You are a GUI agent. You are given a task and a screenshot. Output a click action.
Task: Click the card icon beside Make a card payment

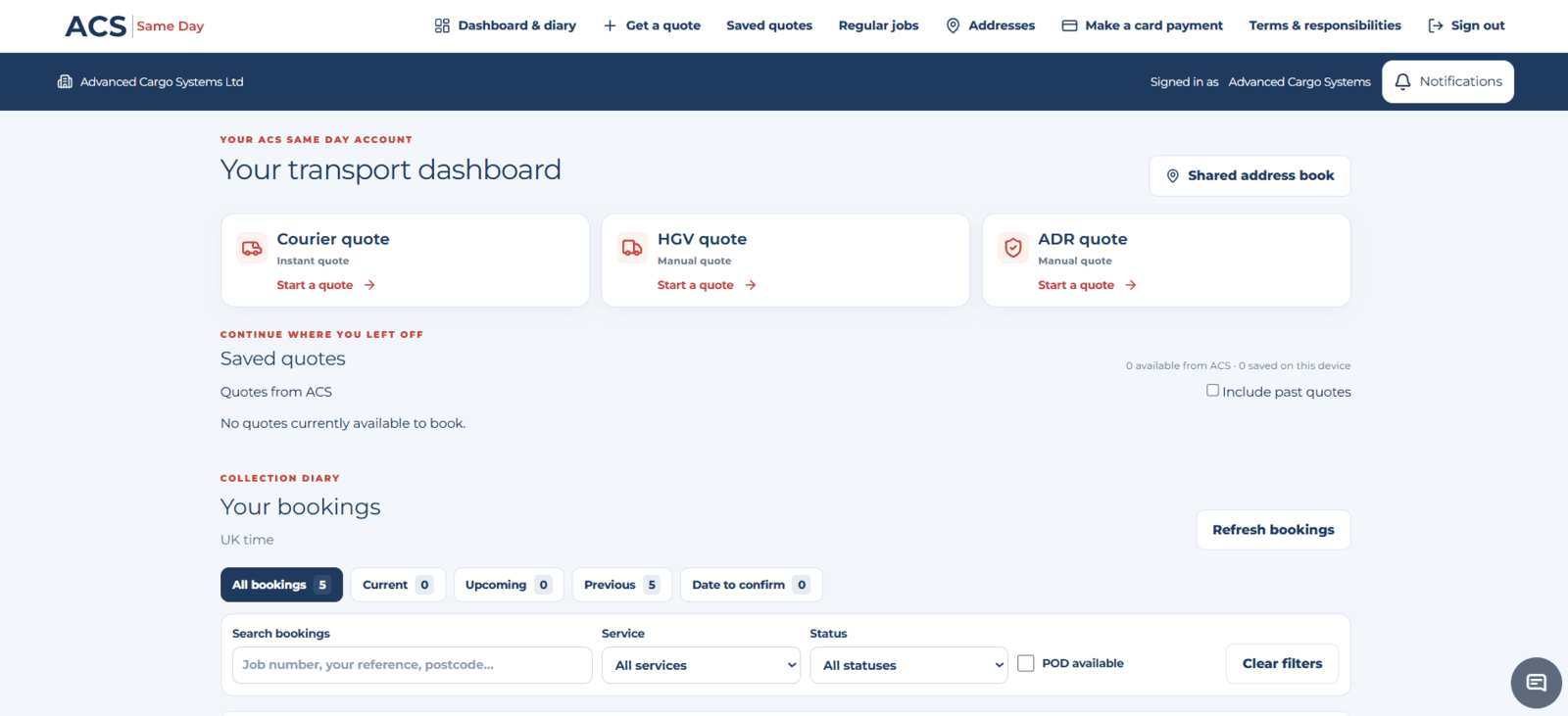coord(1069,25)
